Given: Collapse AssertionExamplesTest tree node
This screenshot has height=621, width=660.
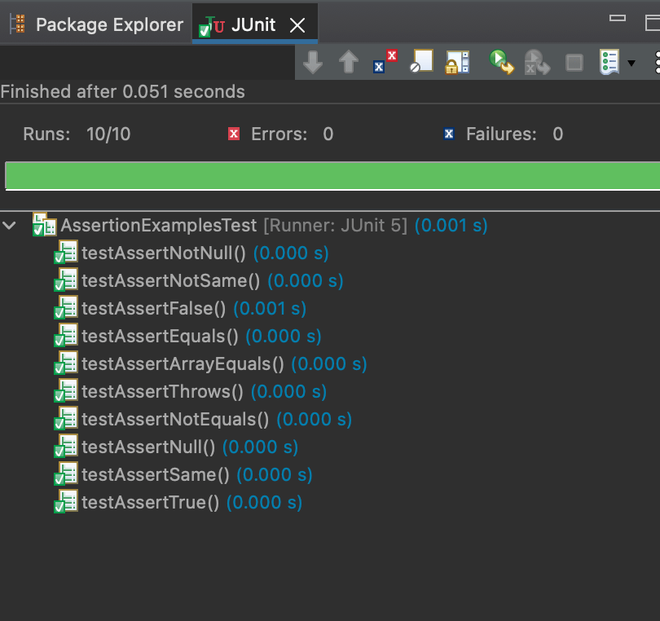Looking at the screenshot, I should point(9,225).
